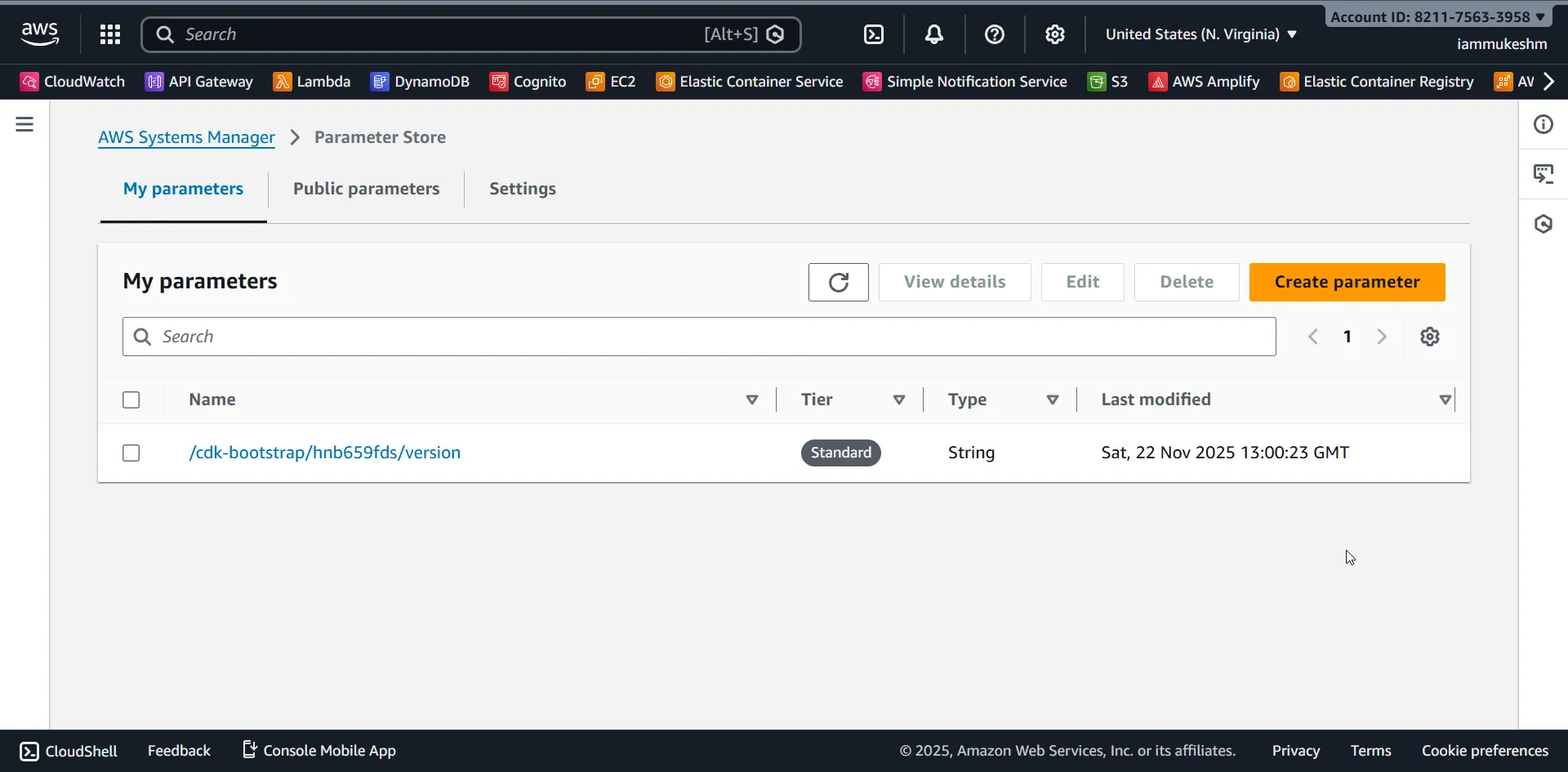Open the Settings tab
Viewport: 1568px width, 772px height.
[523, 189]
